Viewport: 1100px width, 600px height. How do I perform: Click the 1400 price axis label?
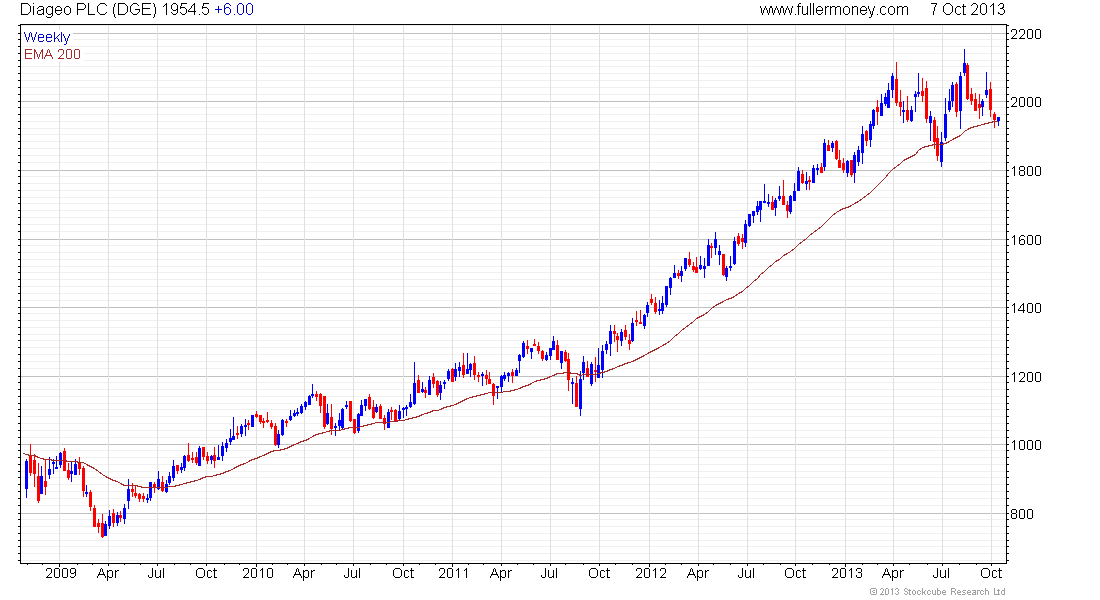[x=1026, y=308]
